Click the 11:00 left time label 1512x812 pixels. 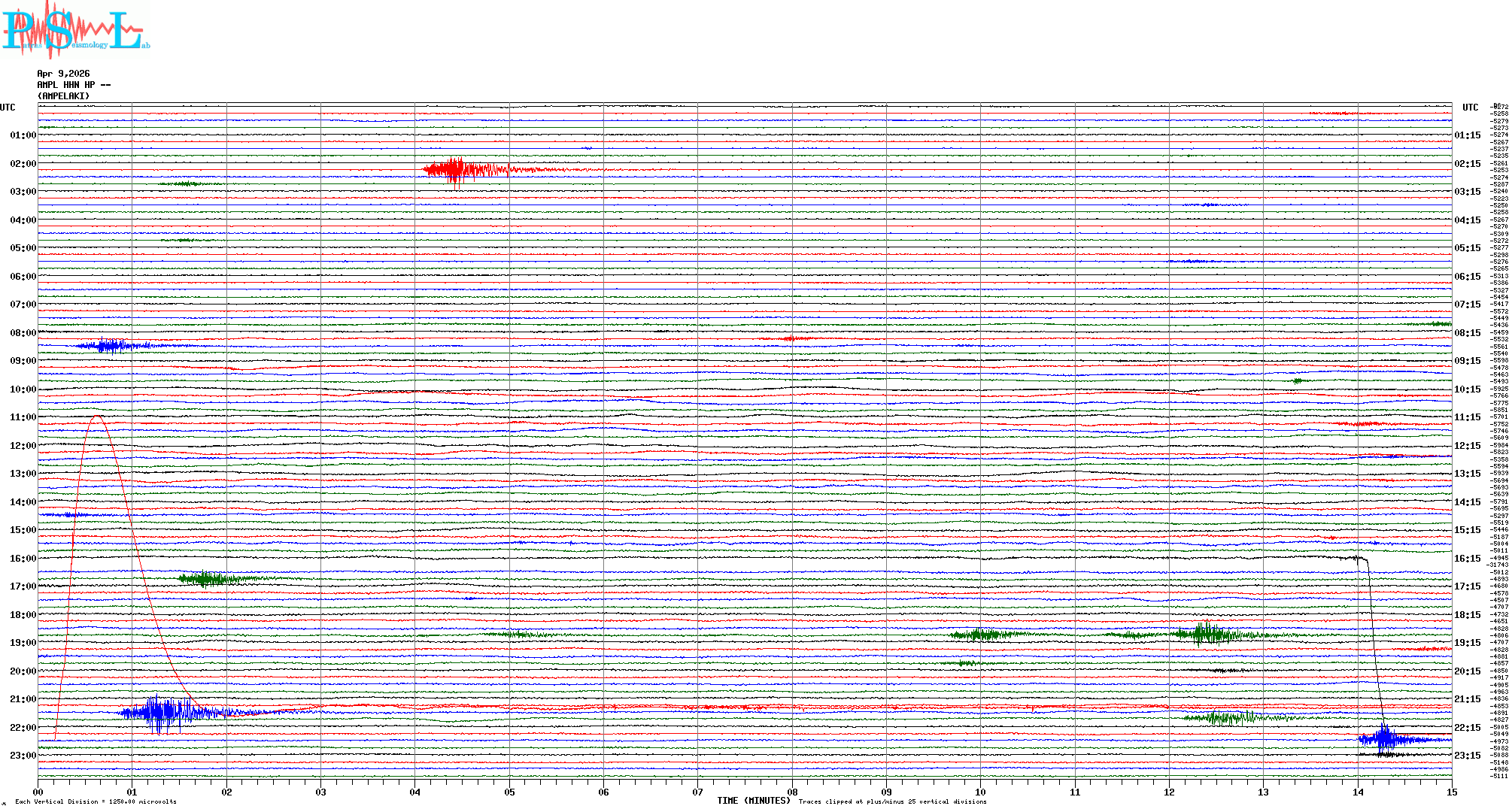coord(23,417)
